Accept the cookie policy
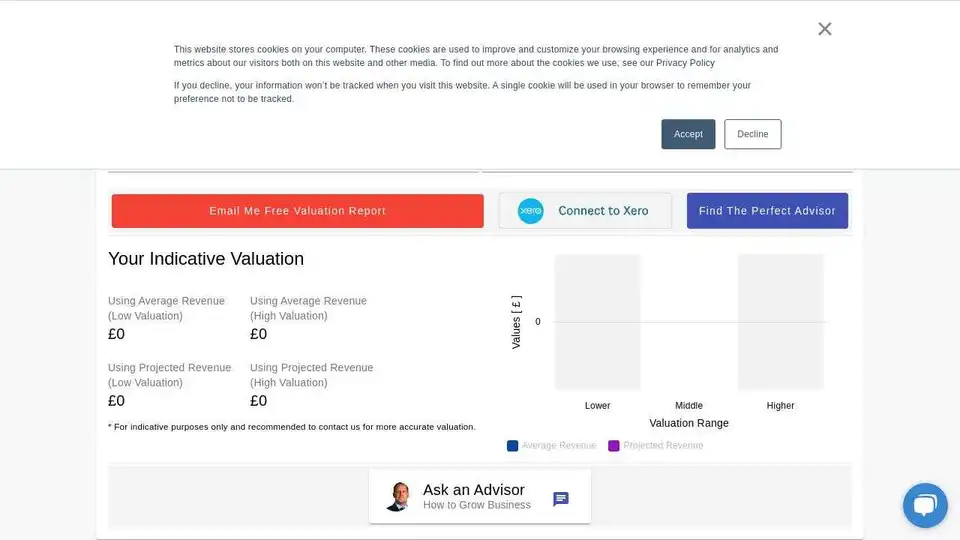This screenshot has width=960, height=540. point(688,134)
